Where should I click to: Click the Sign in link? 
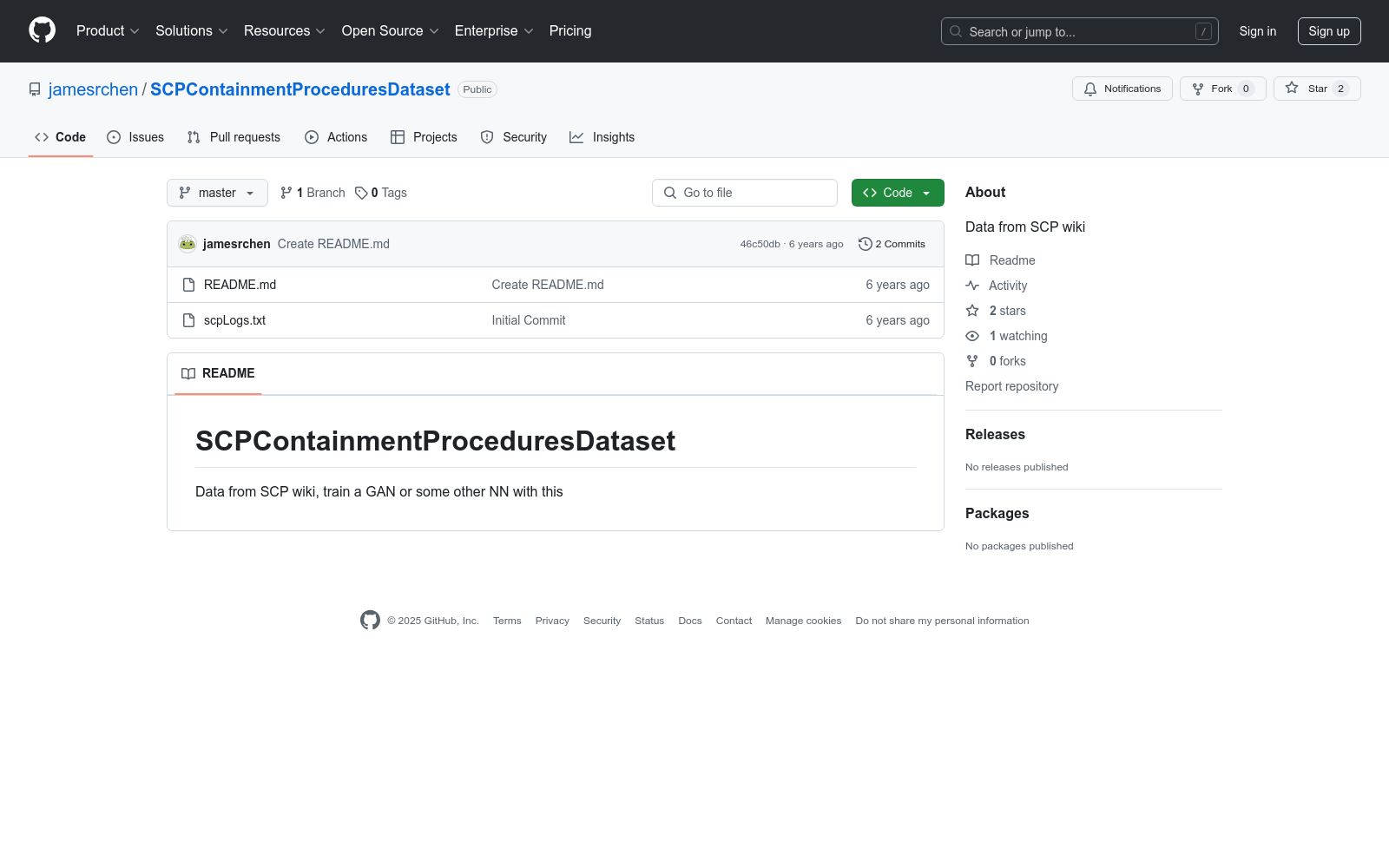(x=1258, y=31)
